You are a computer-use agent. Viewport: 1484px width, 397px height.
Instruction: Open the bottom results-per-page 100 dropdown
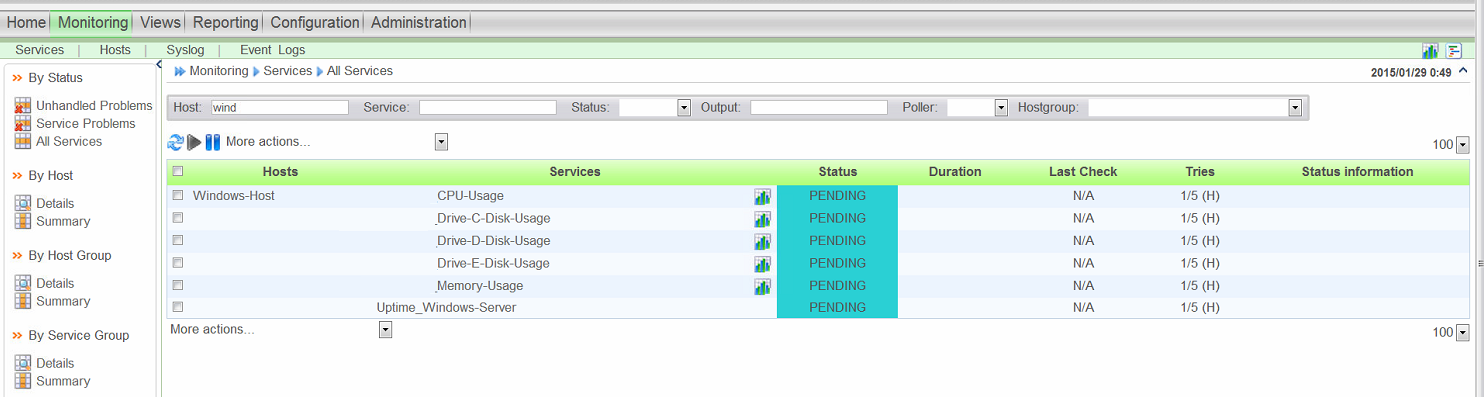[x=1463, y=333]
